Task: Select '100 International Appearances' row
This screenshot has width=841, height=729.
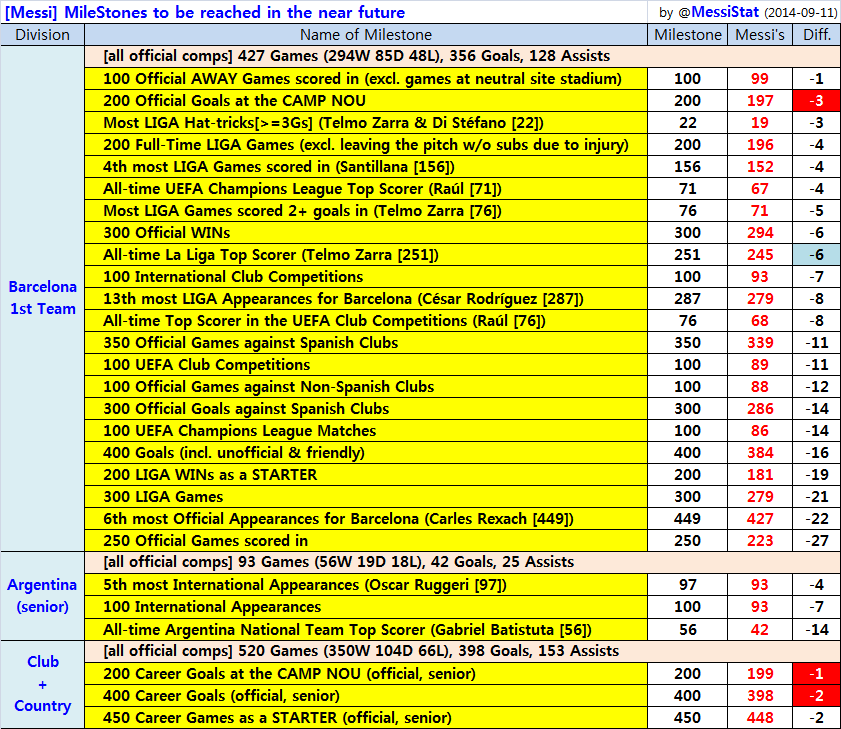Action: tap(366, 607)
